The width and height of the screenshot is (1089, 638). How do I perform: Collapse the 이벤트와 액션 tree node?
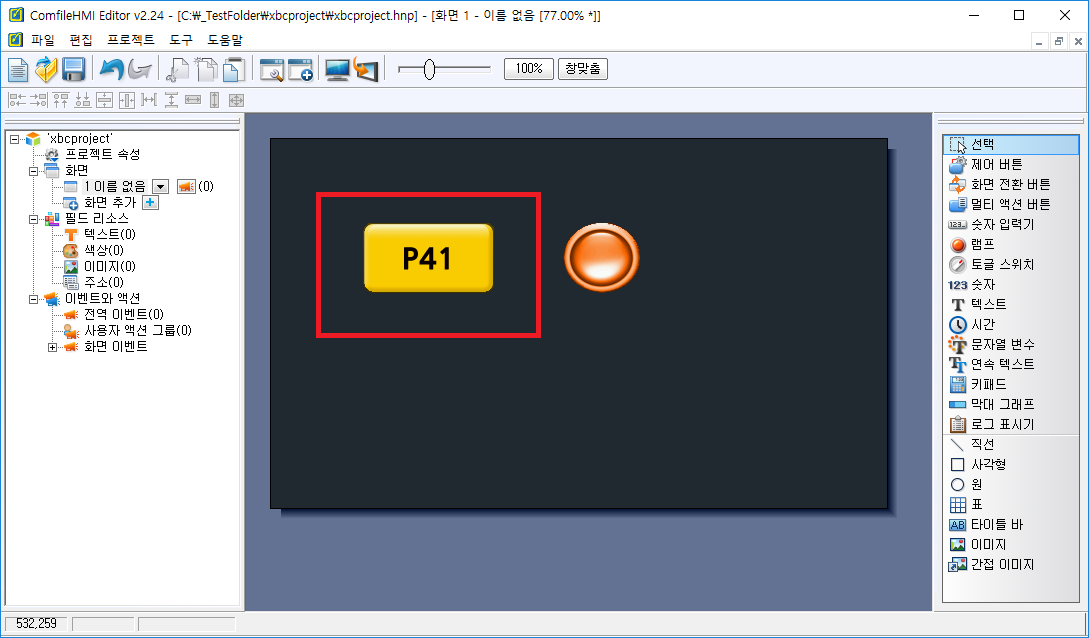(33, 299)
